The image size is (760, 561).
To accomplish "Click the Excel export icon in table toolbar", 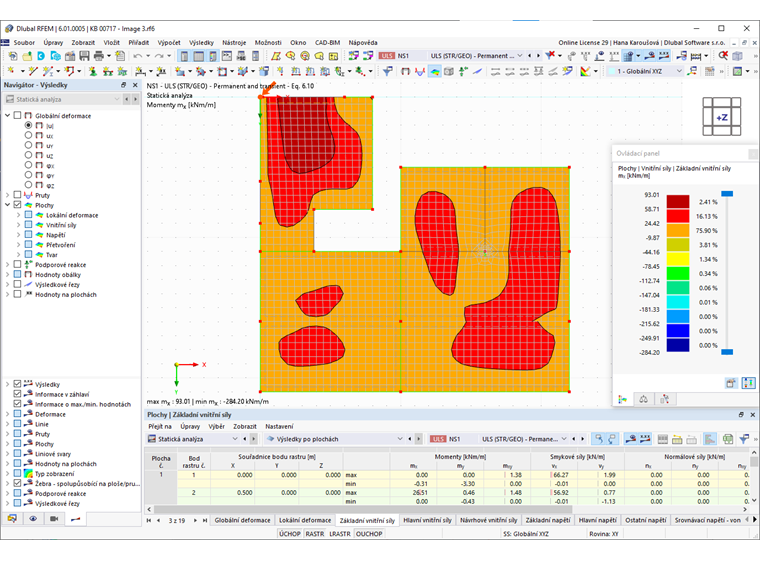I will coord(728,439).
